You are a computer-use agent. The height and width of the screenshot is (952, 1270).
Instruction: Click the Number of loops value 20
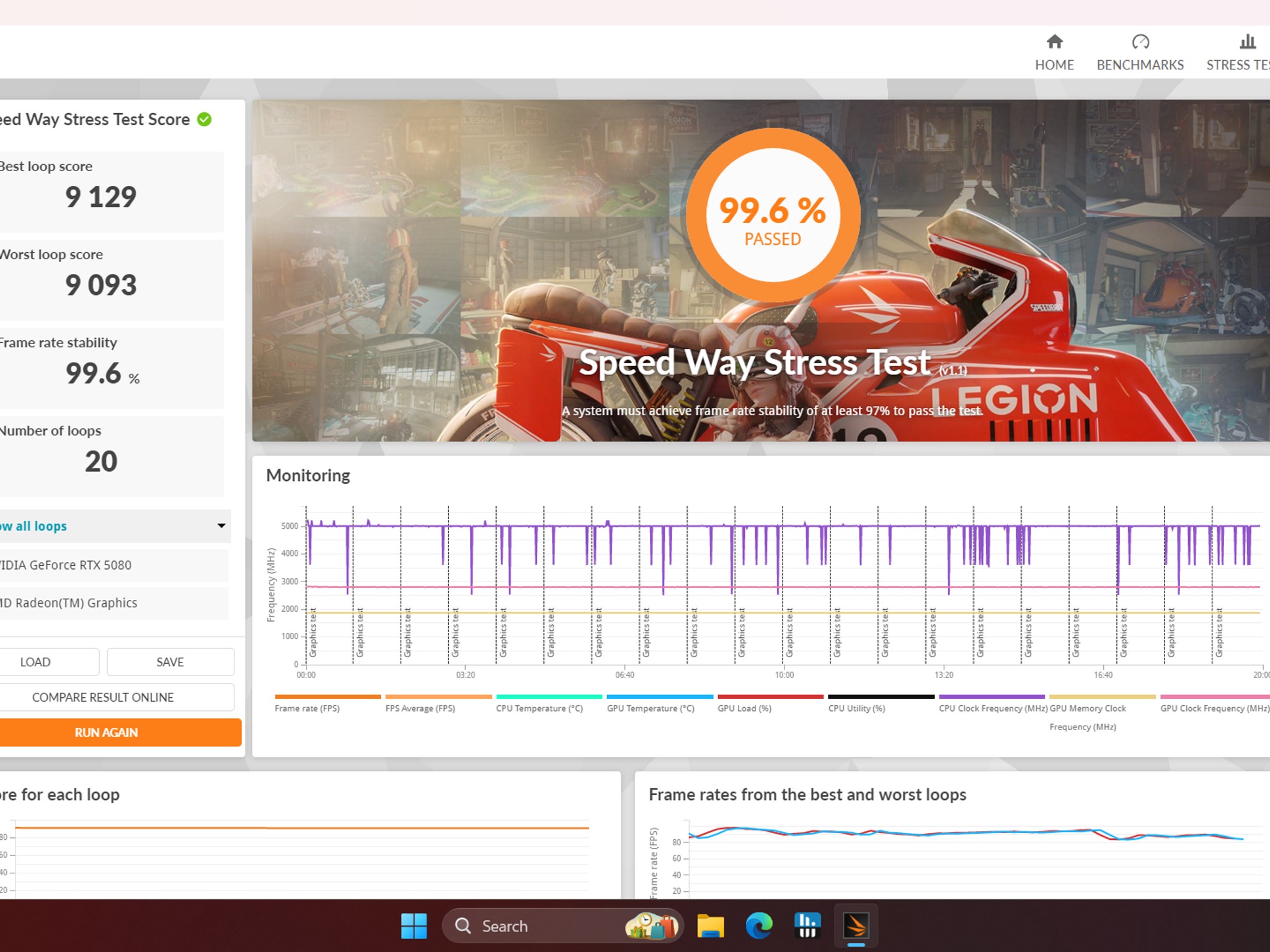(x=101, y=462)
